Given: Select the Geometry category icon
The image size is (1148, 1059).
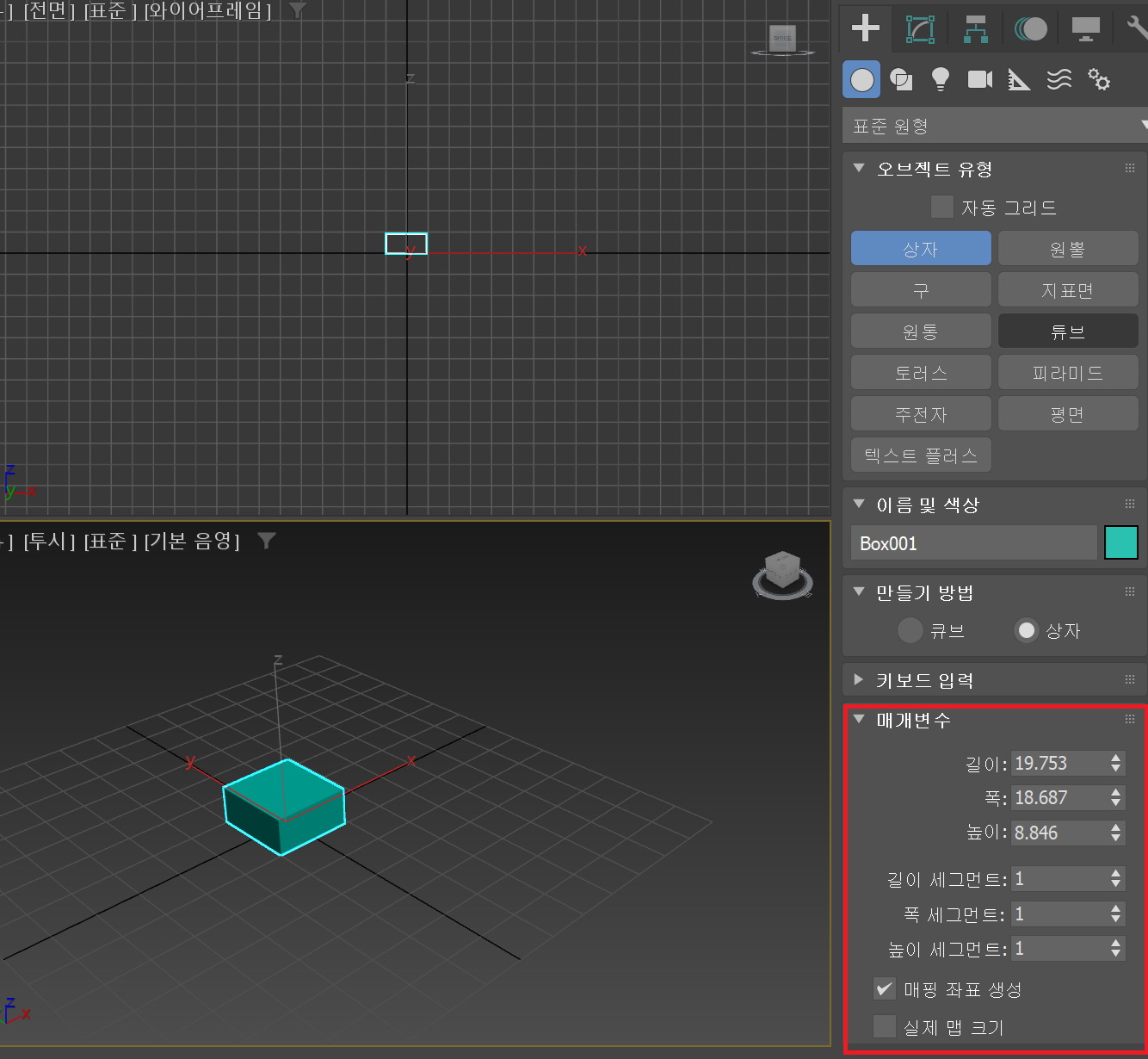Looking at the screenshot, I should [x=861, y=80].
